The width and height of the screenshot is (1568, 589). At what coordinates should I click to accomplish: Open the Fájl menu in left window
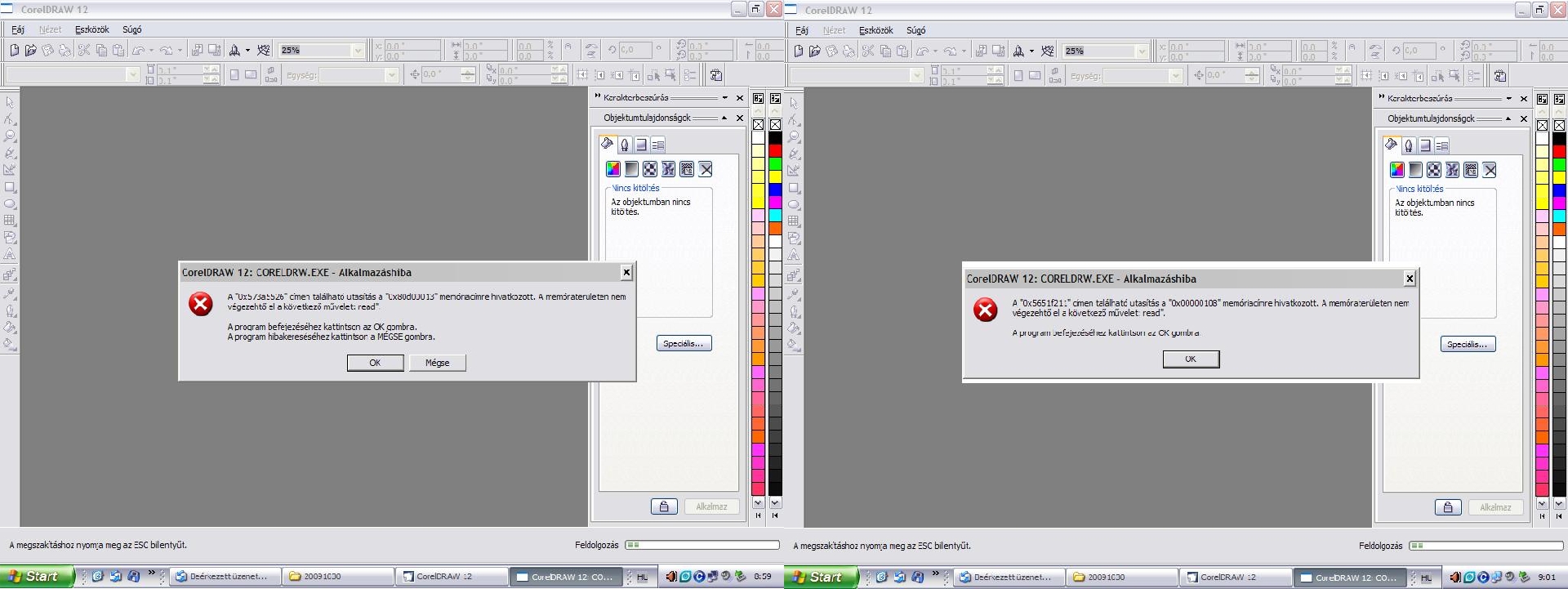17,29
